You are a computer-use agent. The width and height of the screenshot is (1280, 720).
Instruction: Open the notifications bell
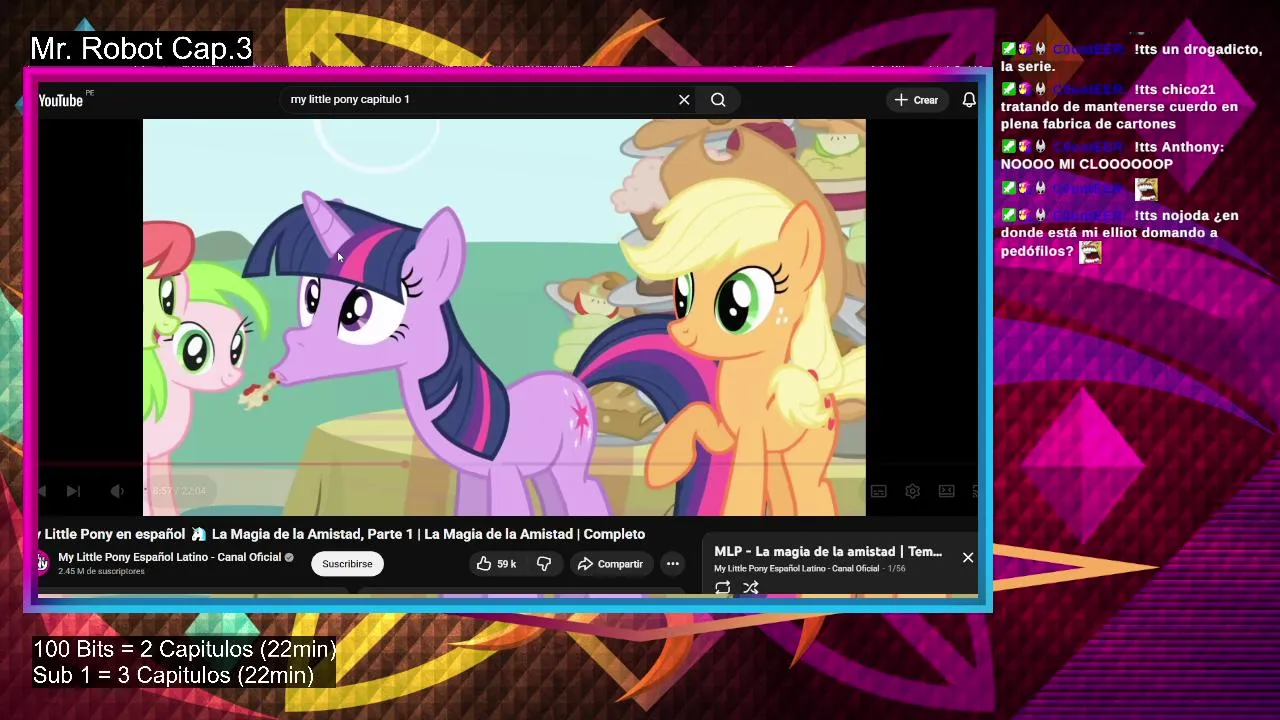click(969, 100)
